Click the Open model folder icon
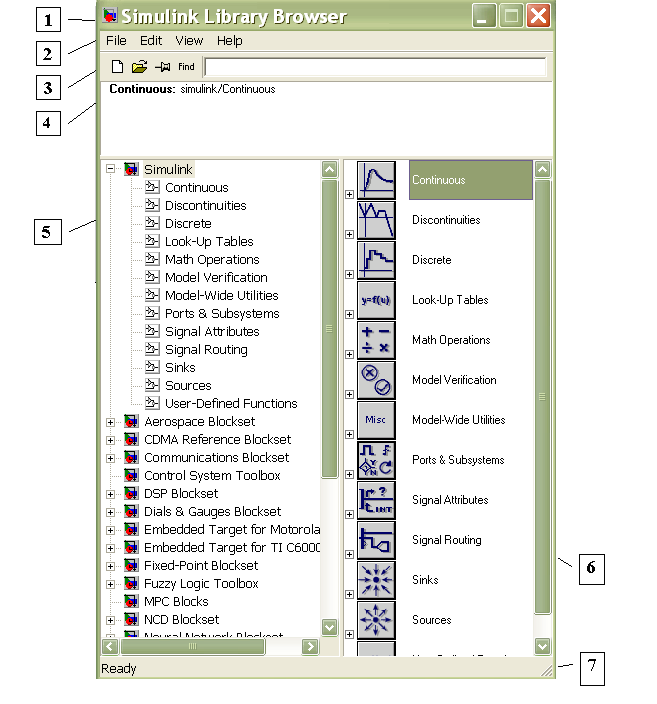 coord(139,67)
